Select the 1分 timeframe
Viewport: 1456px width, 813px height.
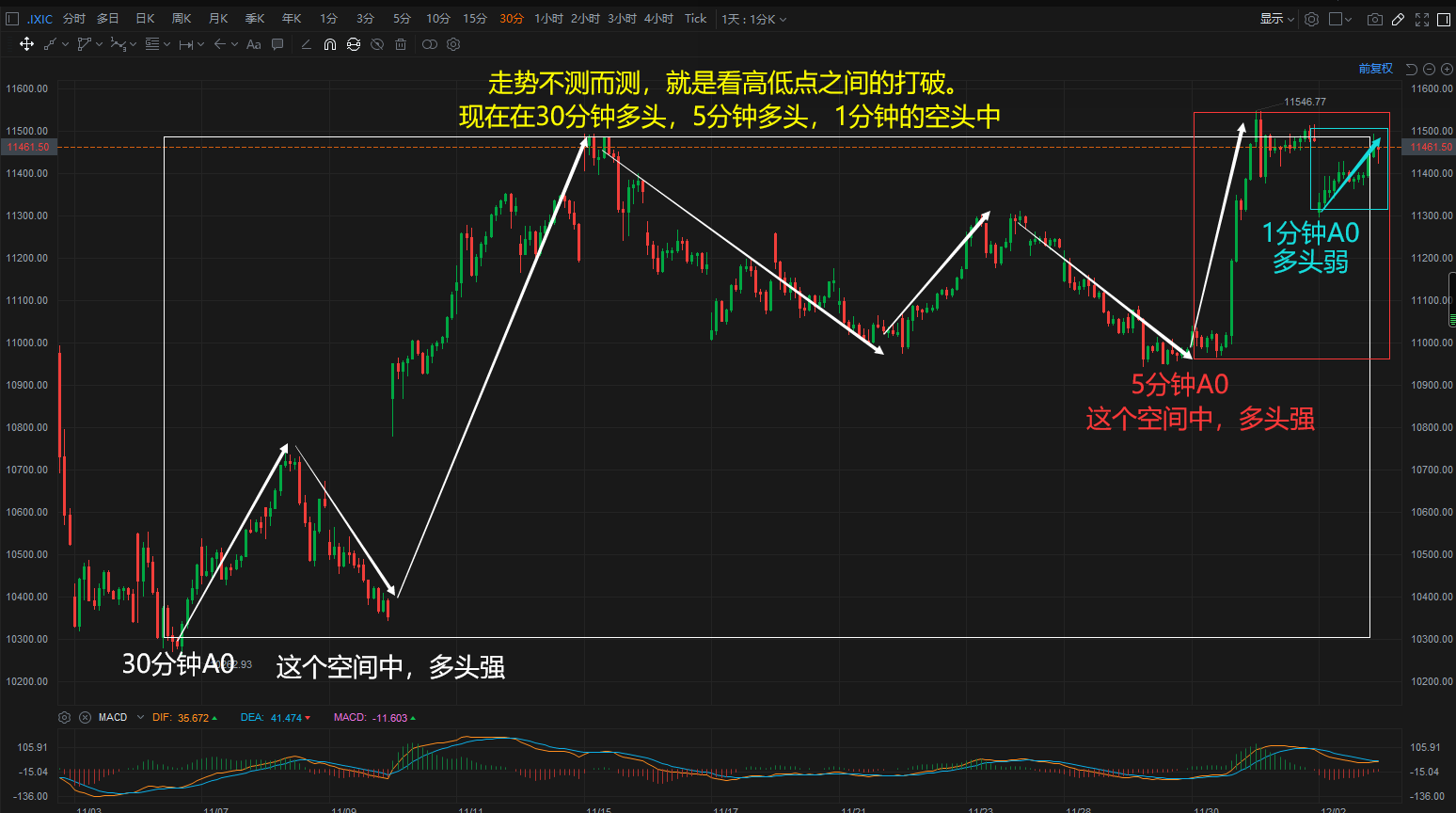click(x=328, y=19)
